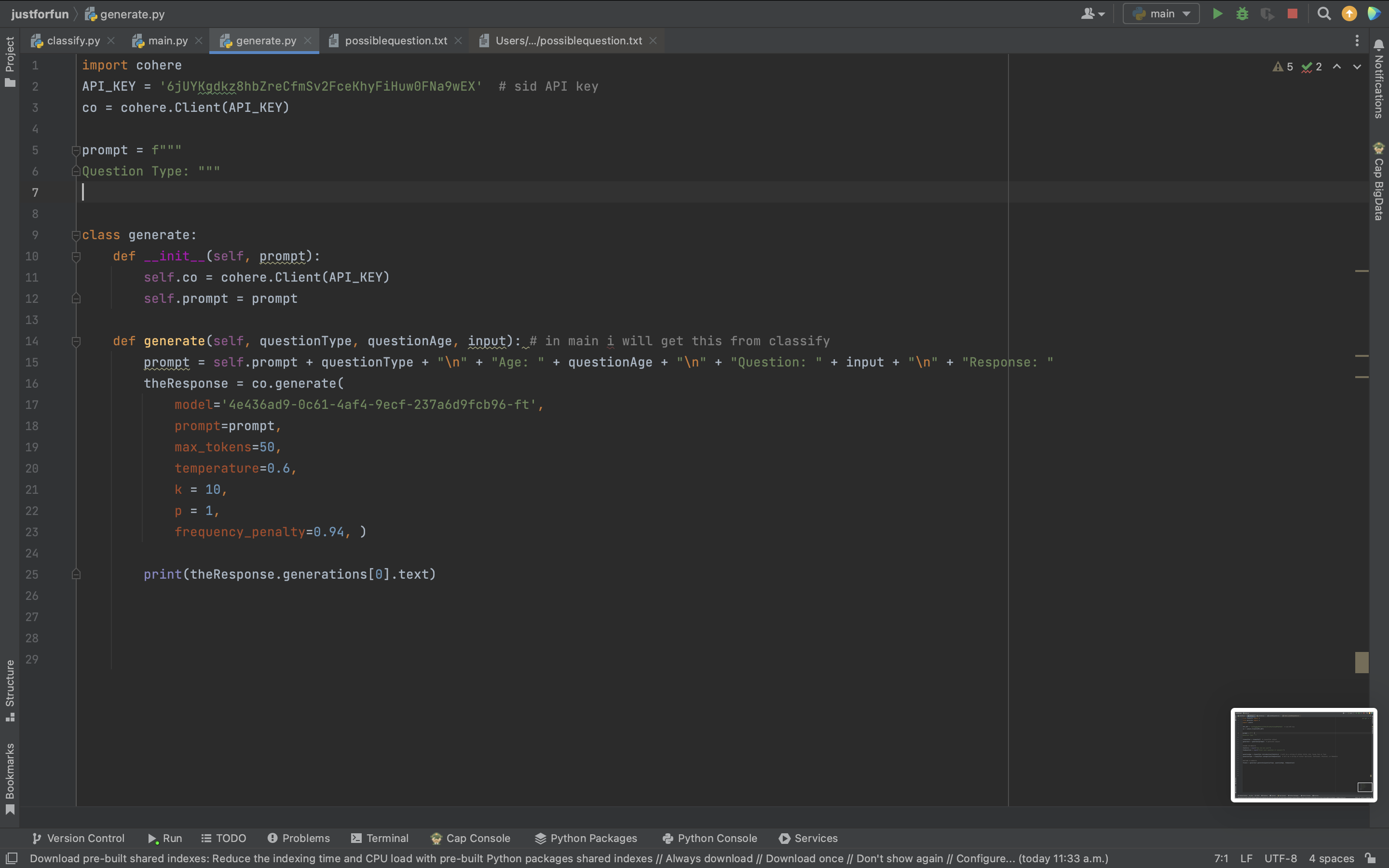This screenshot has height=868, width=1389.
Task: Click the editor scrollbar marker strip
Action: [1362, 662]
